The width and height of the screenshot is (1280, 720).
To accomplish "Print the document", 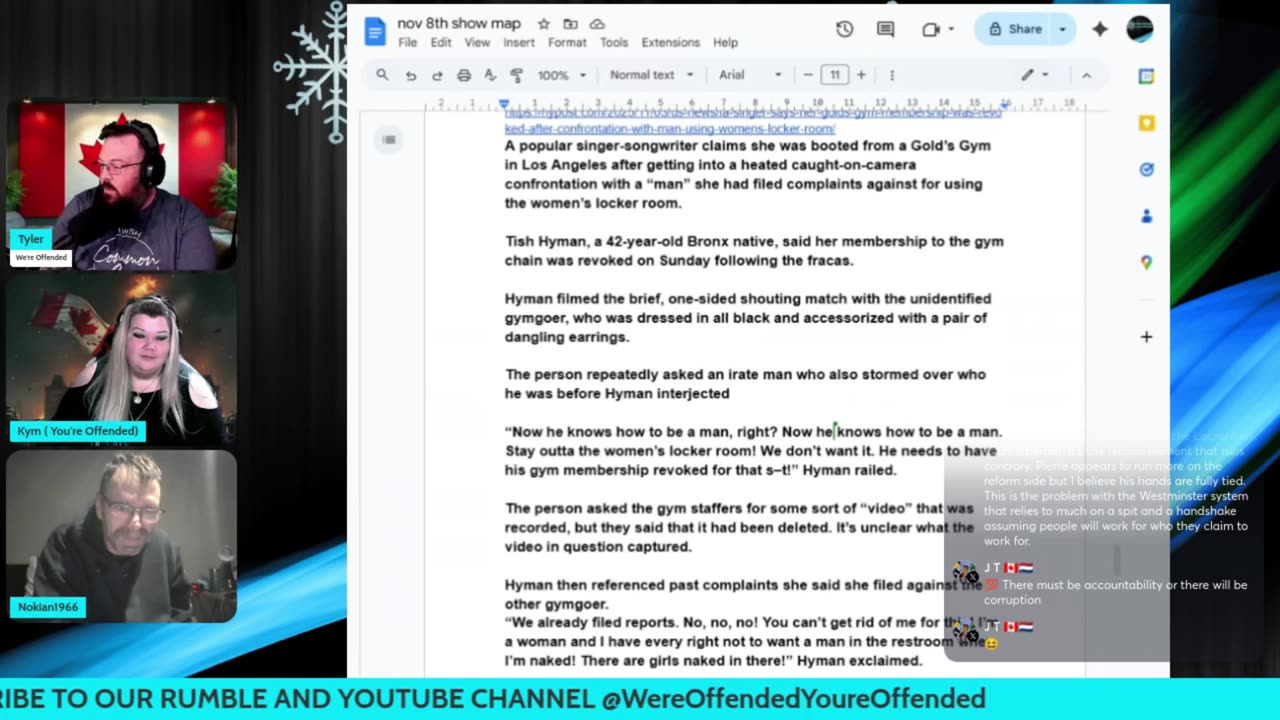I will 464,75.
